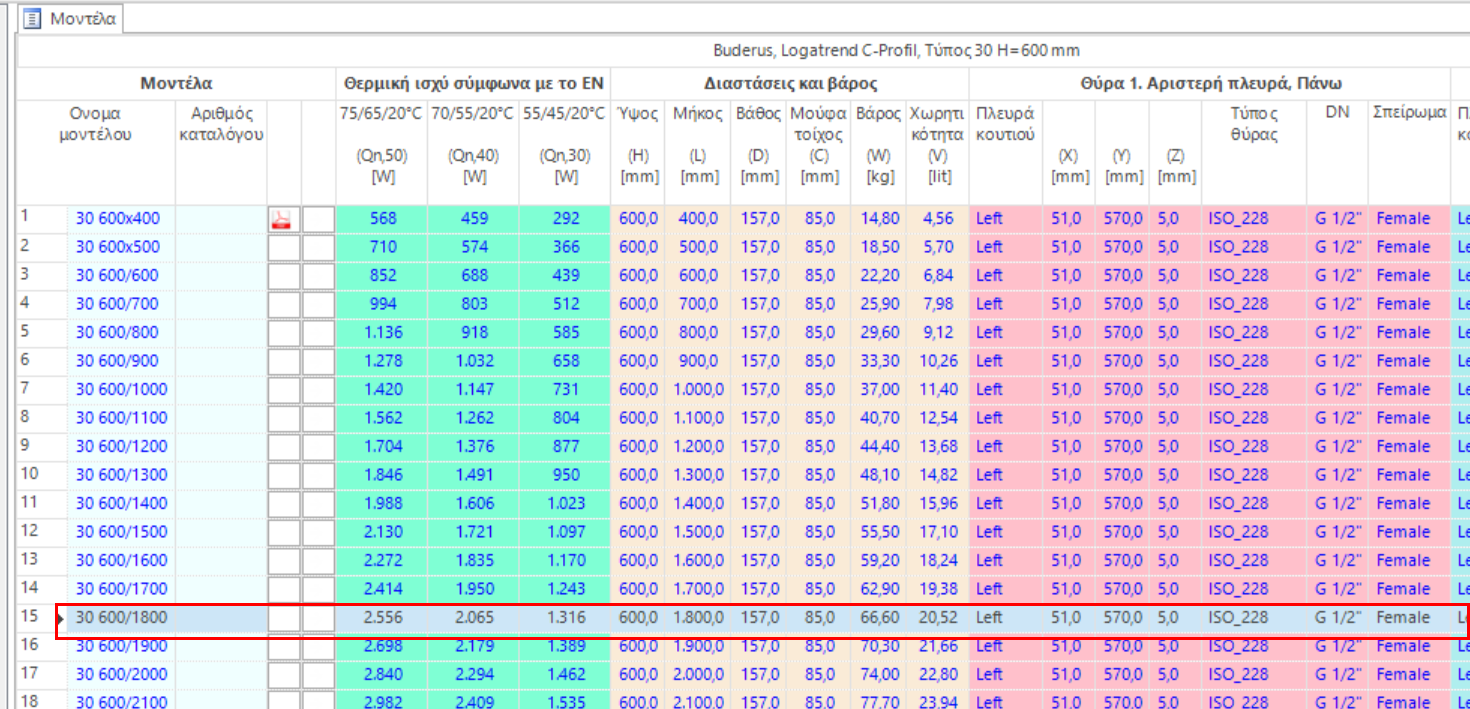Select model 30 600/2000 name cell
This screenshot has width=1470, height=709.
click(x=121, y=675)
